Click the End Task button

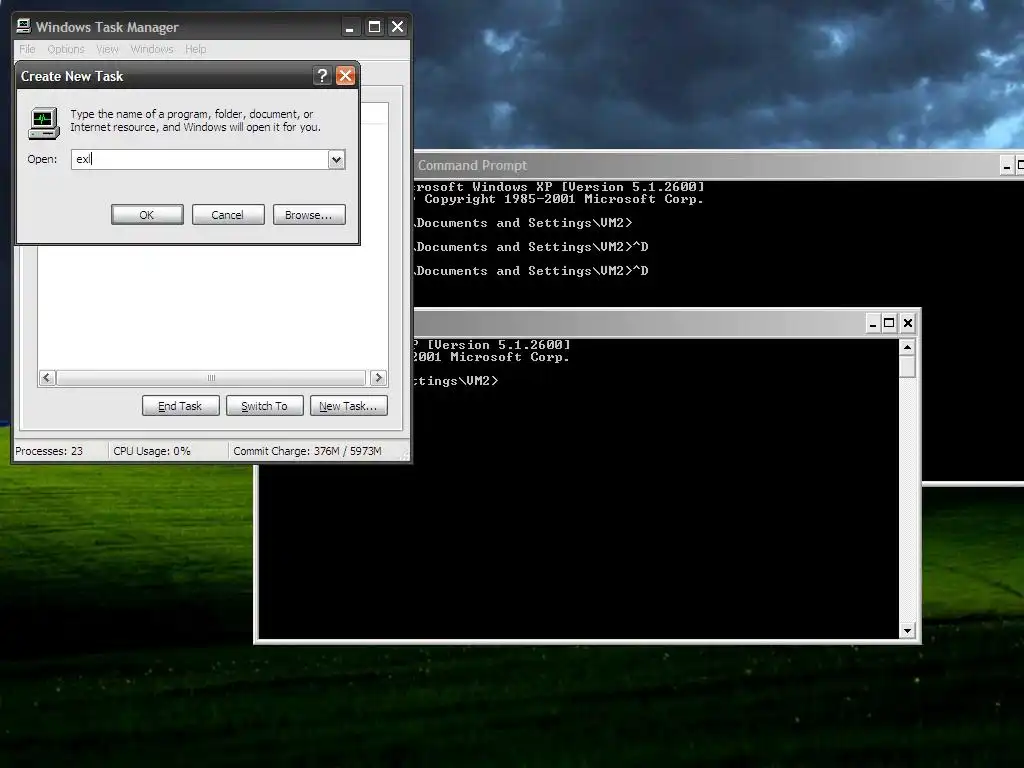[x=180, y=406]
